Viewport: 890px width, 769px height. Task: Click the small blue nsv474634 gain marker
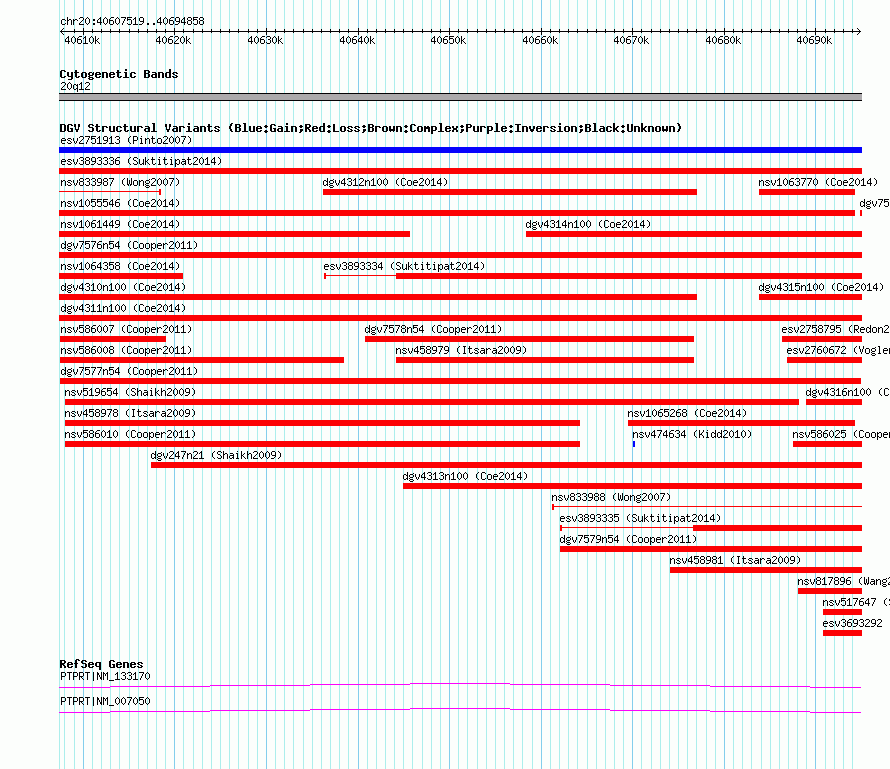pyautogui.click(x=633, y=444)
